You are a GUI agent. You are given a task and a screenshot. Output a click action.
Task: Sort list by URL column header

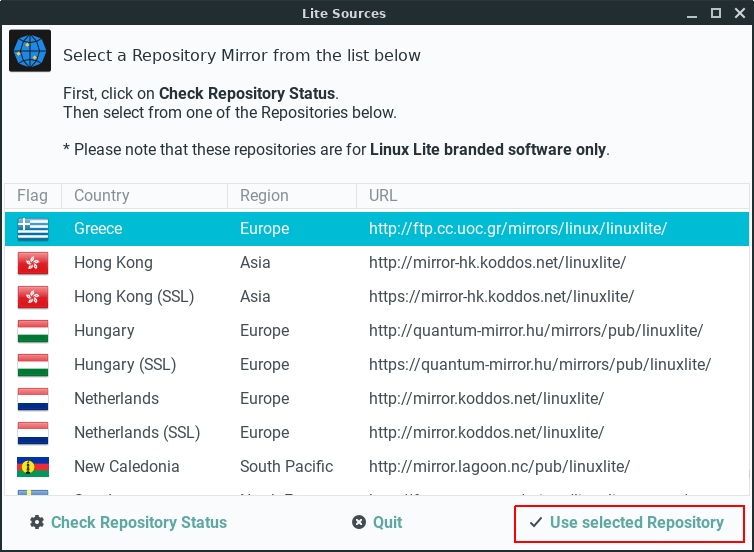tap(550, 196)
